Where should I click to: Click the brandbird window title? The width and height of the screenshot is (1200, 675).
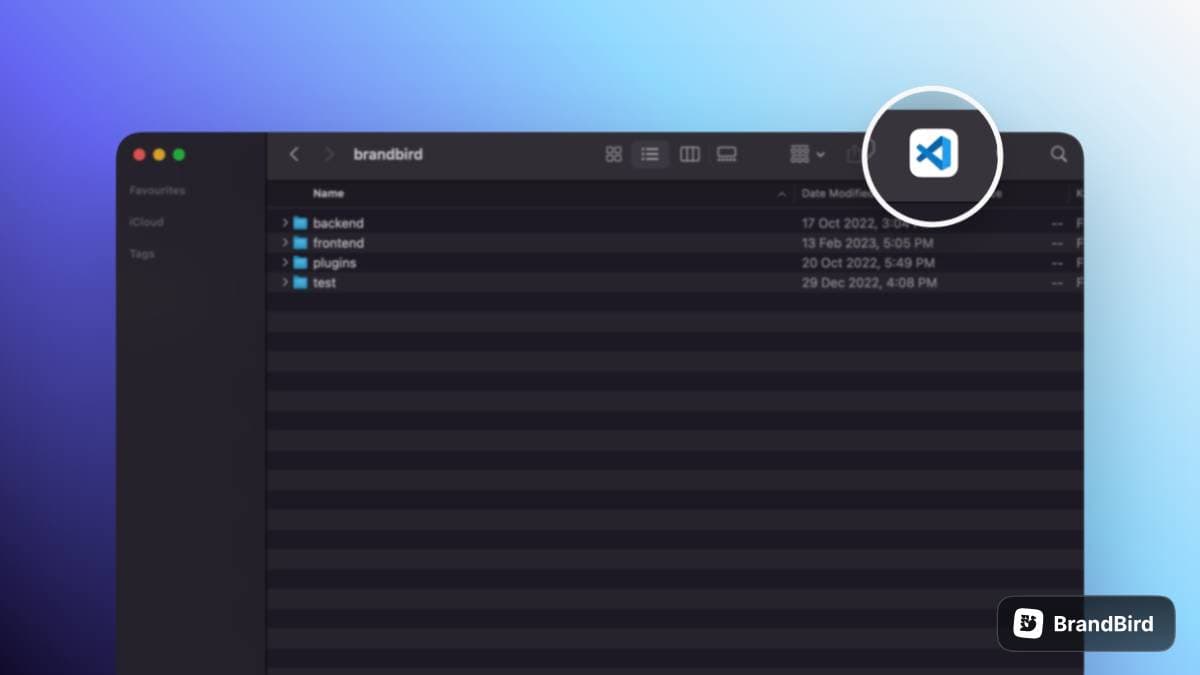388,154
